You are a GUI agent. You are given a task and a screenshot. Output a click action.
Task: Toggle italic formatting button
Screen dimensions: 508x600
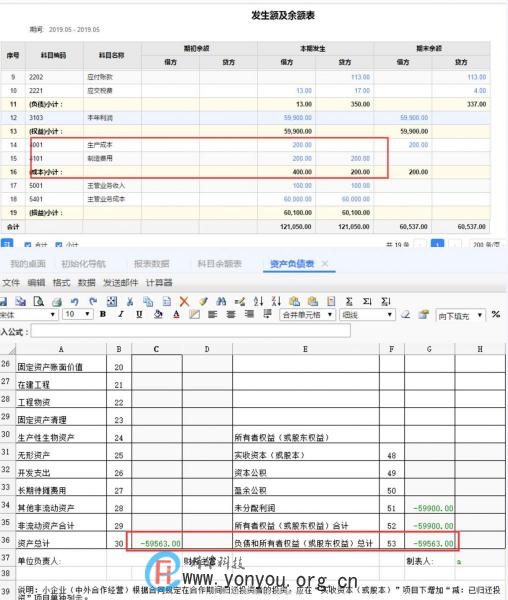(121, 315)
